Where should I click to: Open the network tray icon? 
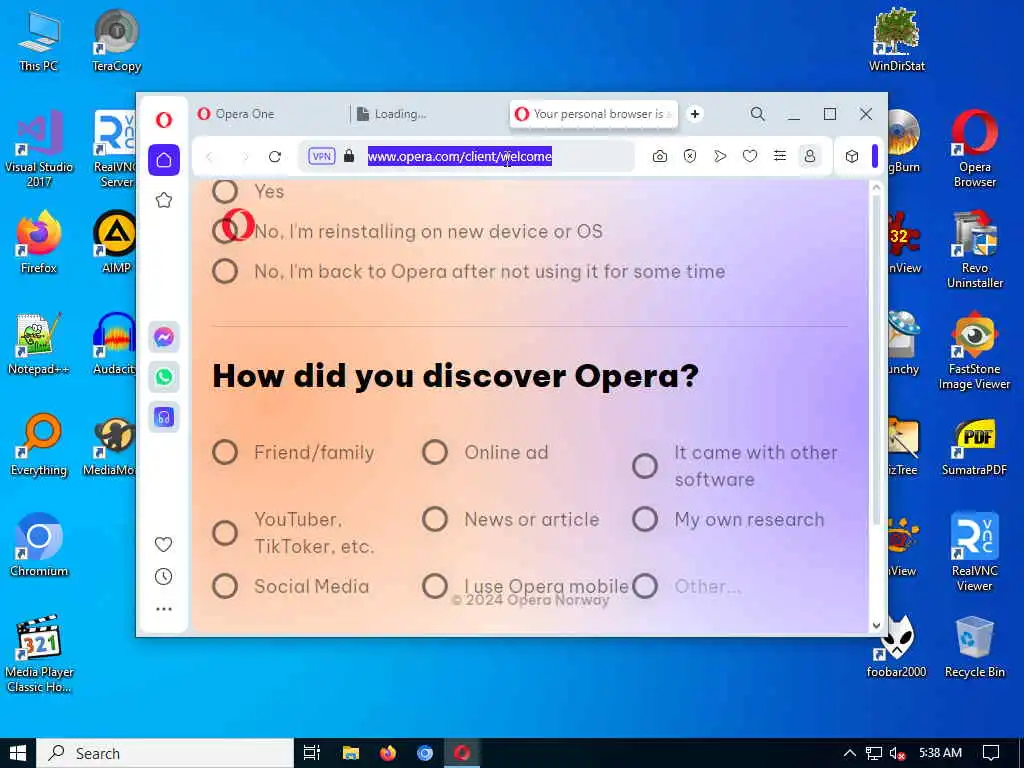coord(874,753)
